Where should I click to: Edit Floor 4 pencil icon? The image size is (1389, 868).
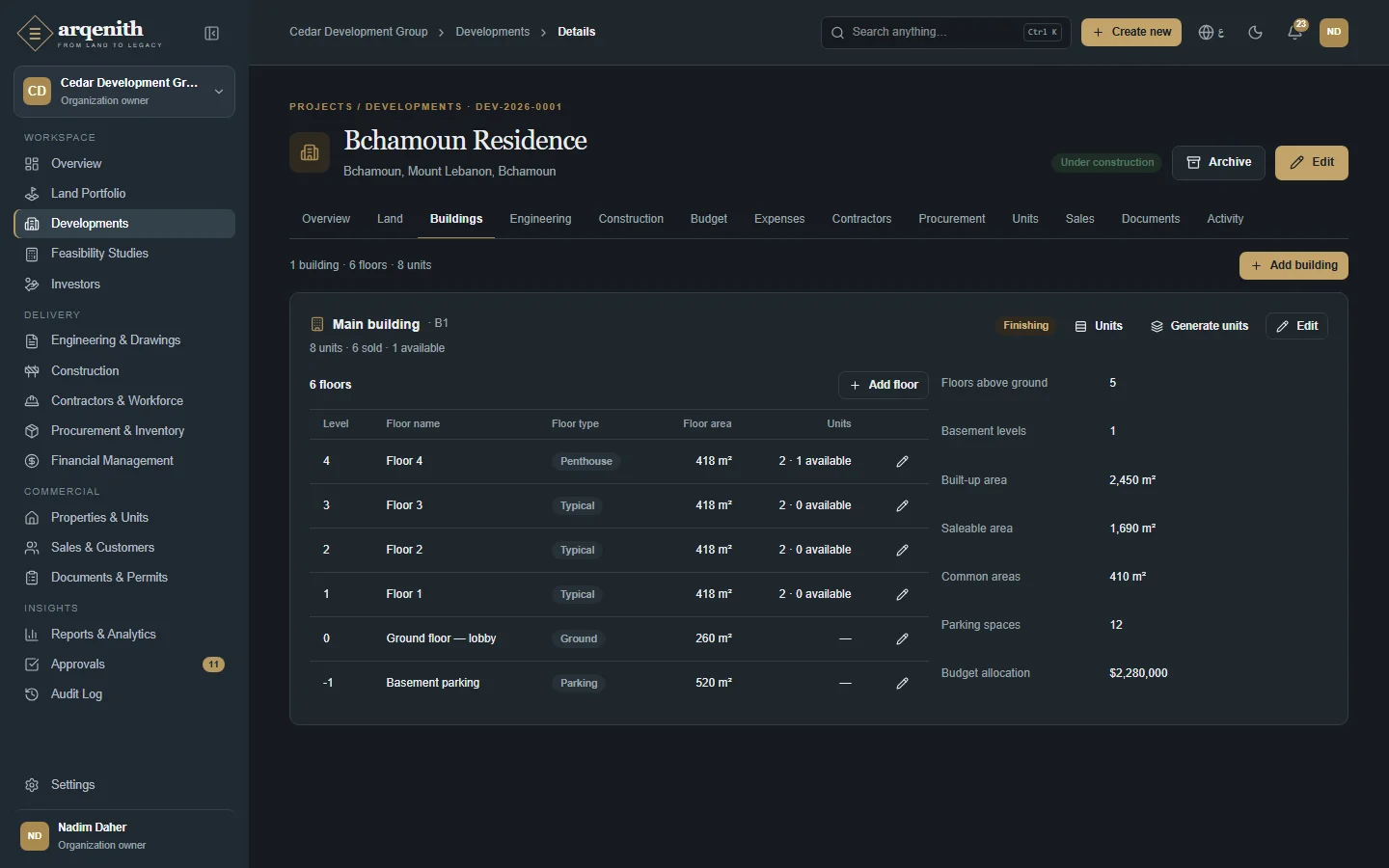click(902, 461)
